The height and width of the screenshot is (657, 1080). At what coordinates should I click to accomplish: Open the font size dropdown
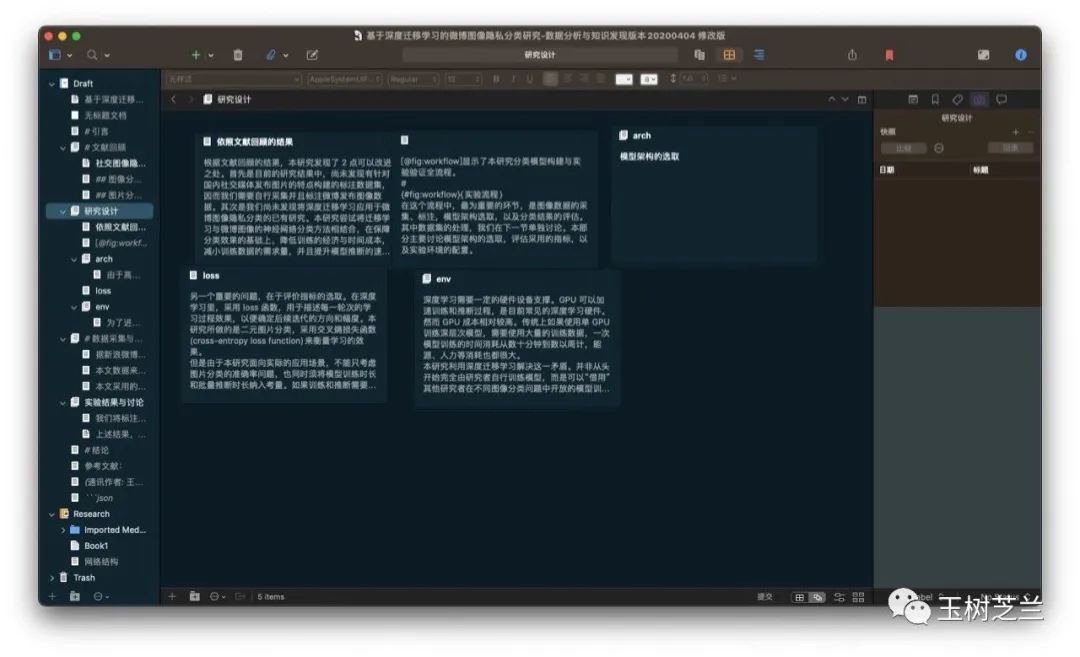463,79
